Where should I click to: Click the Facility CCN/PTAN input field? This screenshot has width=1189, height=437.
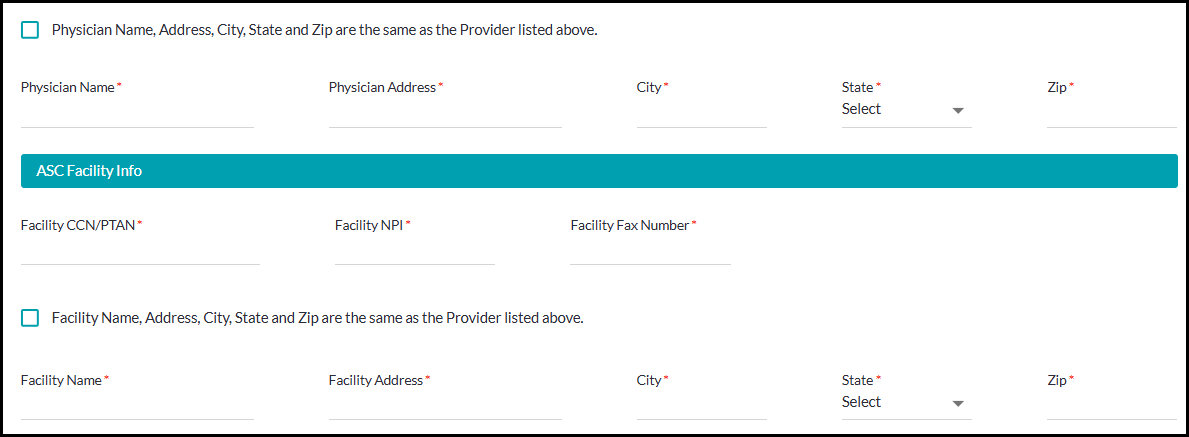(x=140, y=251)
